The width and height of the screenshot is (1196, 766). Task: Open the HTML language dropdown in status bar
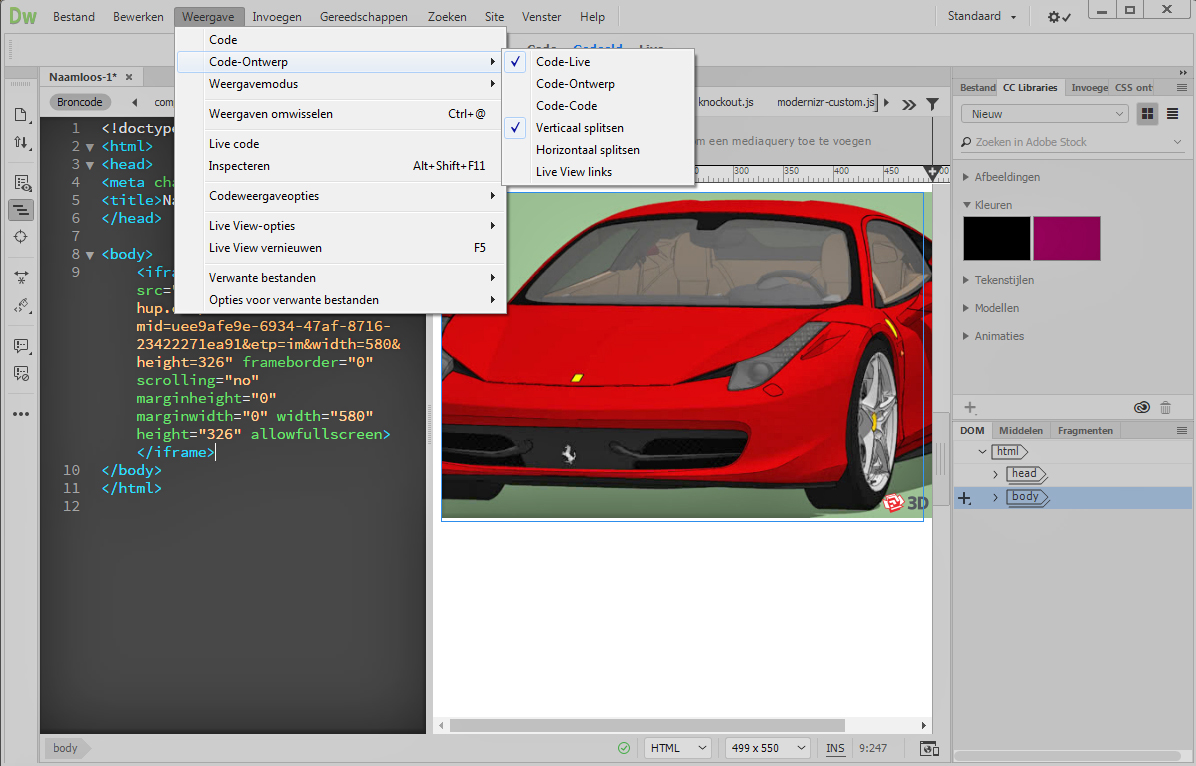pyautogui.click(x=678, y=748)
